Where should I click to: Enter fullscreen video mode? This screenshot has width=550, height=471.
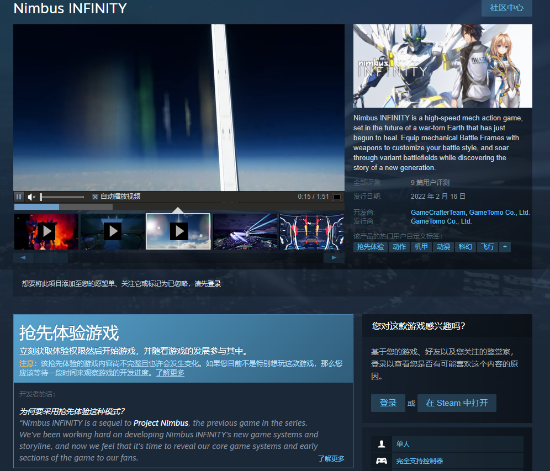(337, 197)
